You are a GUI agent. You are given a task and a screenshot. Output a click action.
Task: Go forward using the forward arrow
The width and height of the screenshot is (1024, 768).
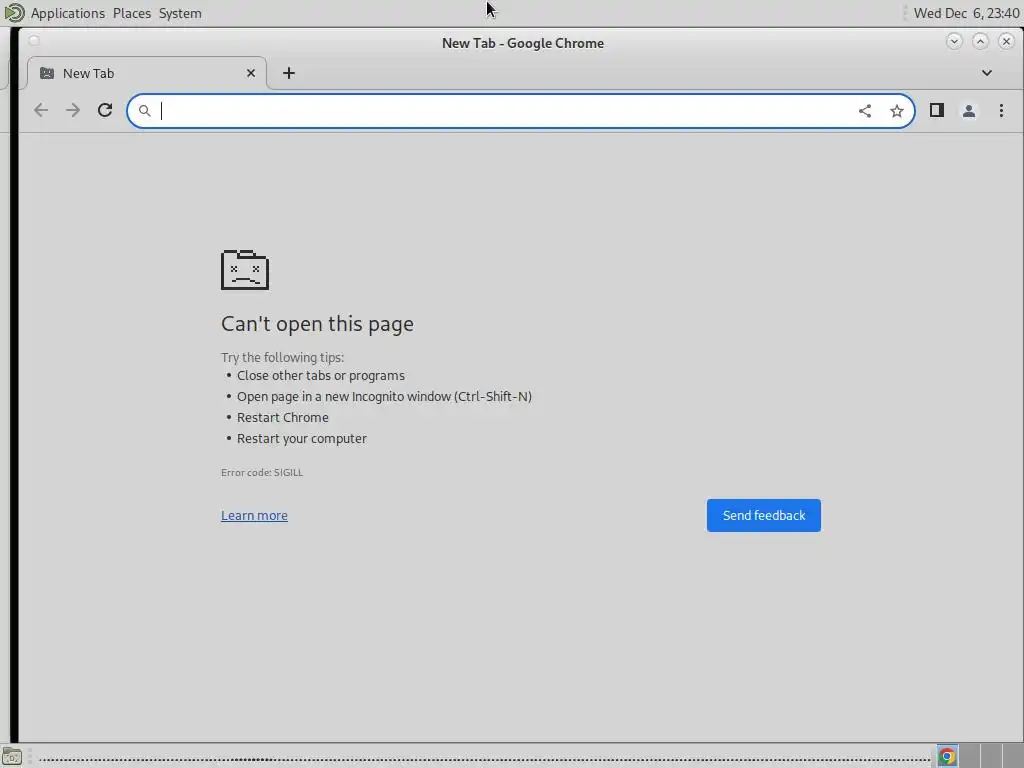73,110
